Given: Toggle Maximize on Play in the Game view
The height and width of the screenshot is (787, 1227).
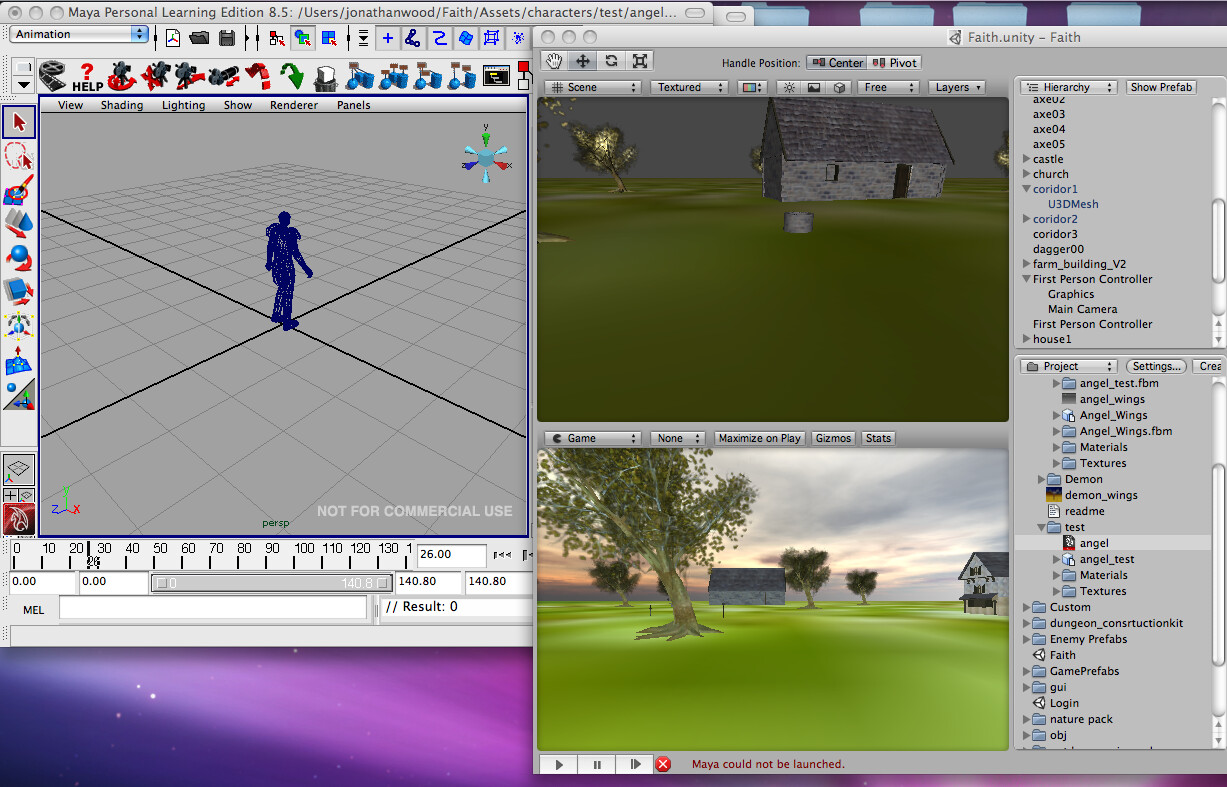Looking at the screenshot, I should (x=758, y=437).
